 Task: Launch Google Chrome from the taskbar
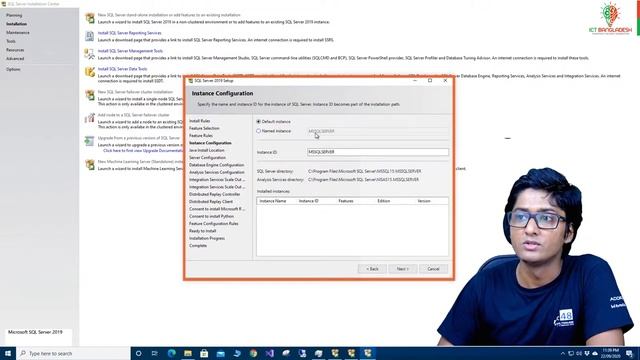coord(253,353)
